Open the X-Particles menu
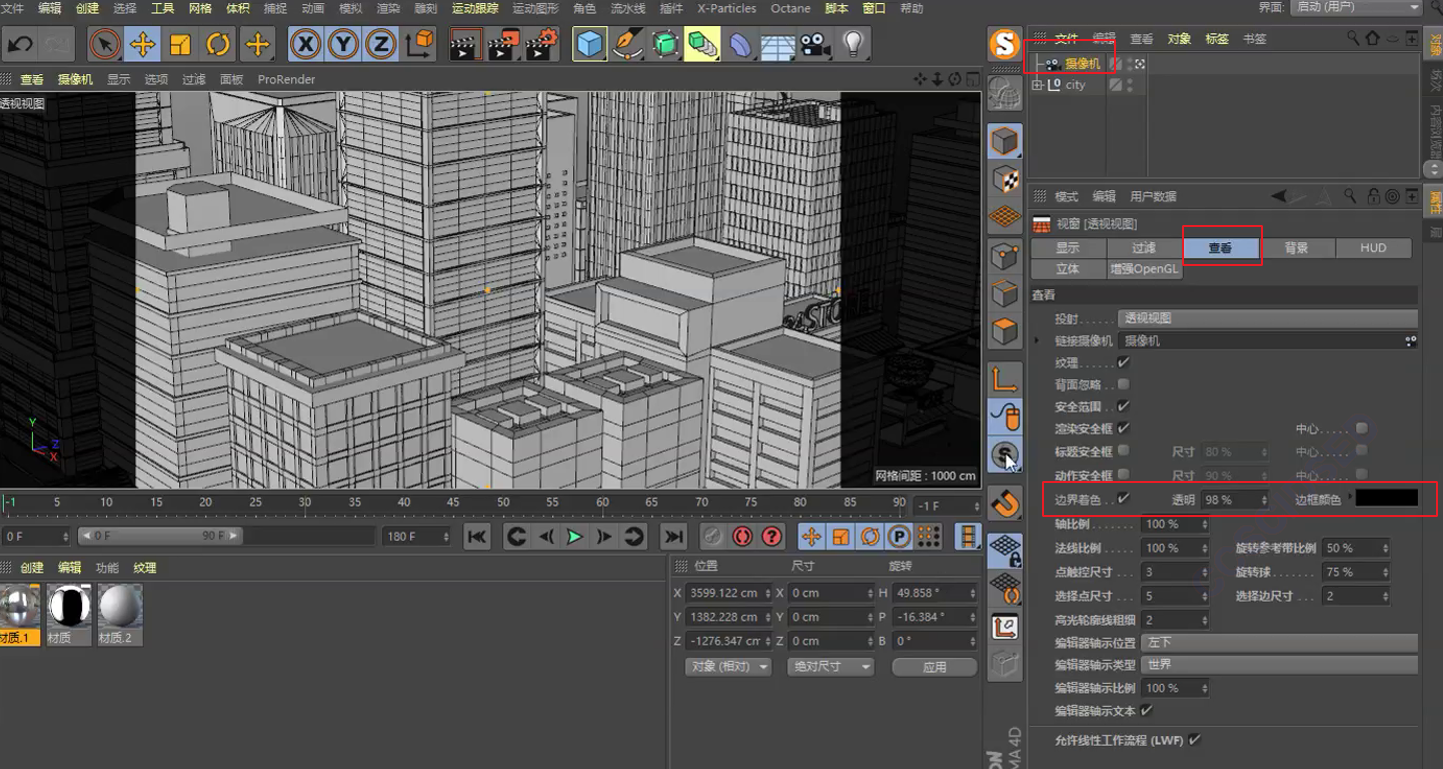Image resolution: width=1443 pixels, height=769 pixels. [727, 8]
